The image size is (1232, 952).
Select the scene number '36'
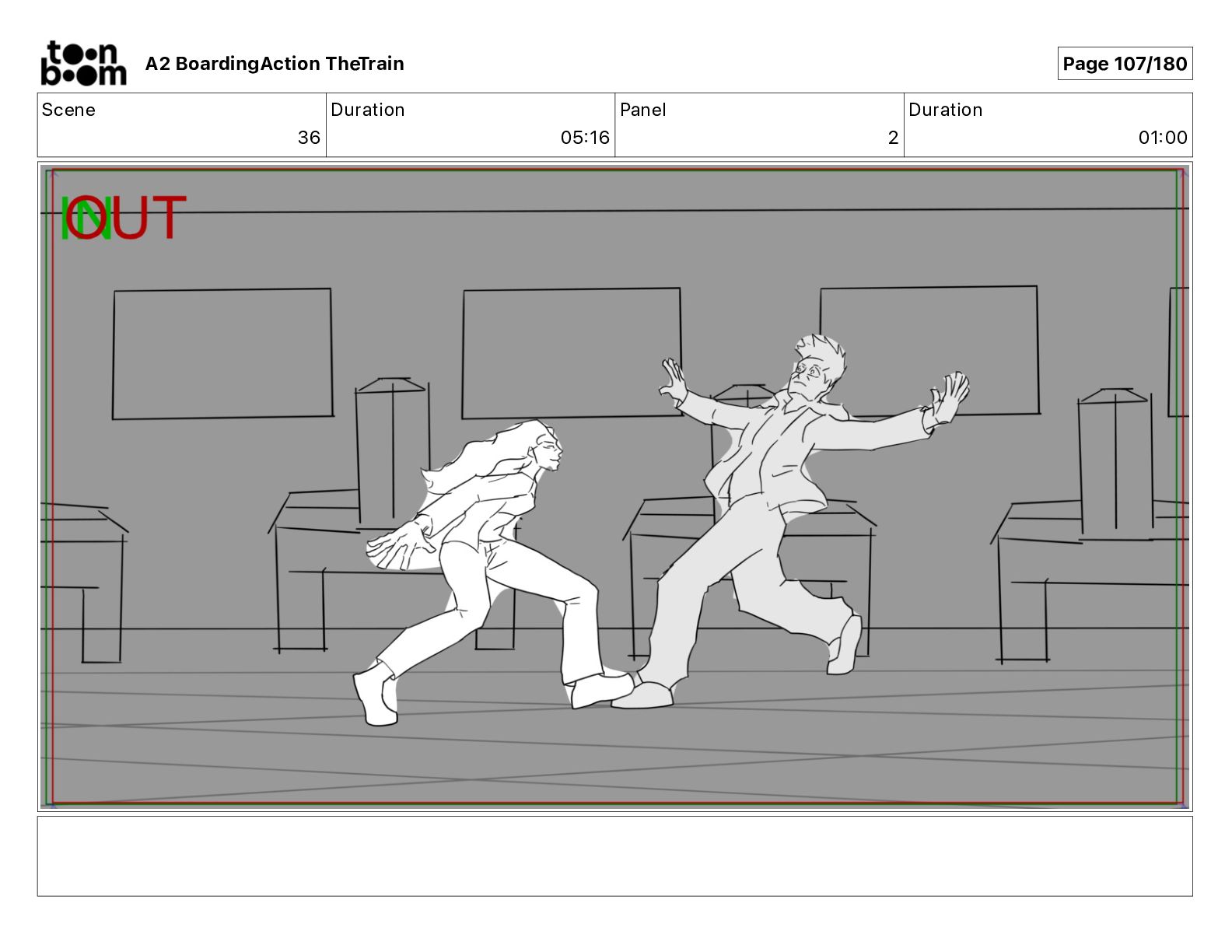click(x=309, y=138)
